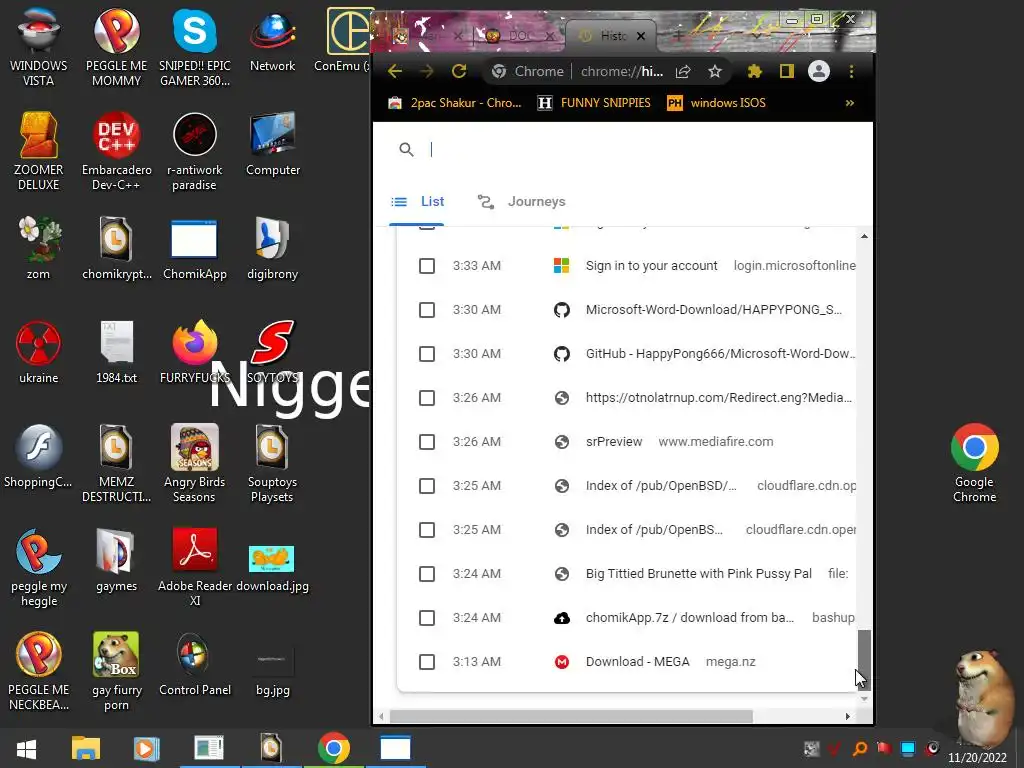Open the Download - MEGA history link

637,662
